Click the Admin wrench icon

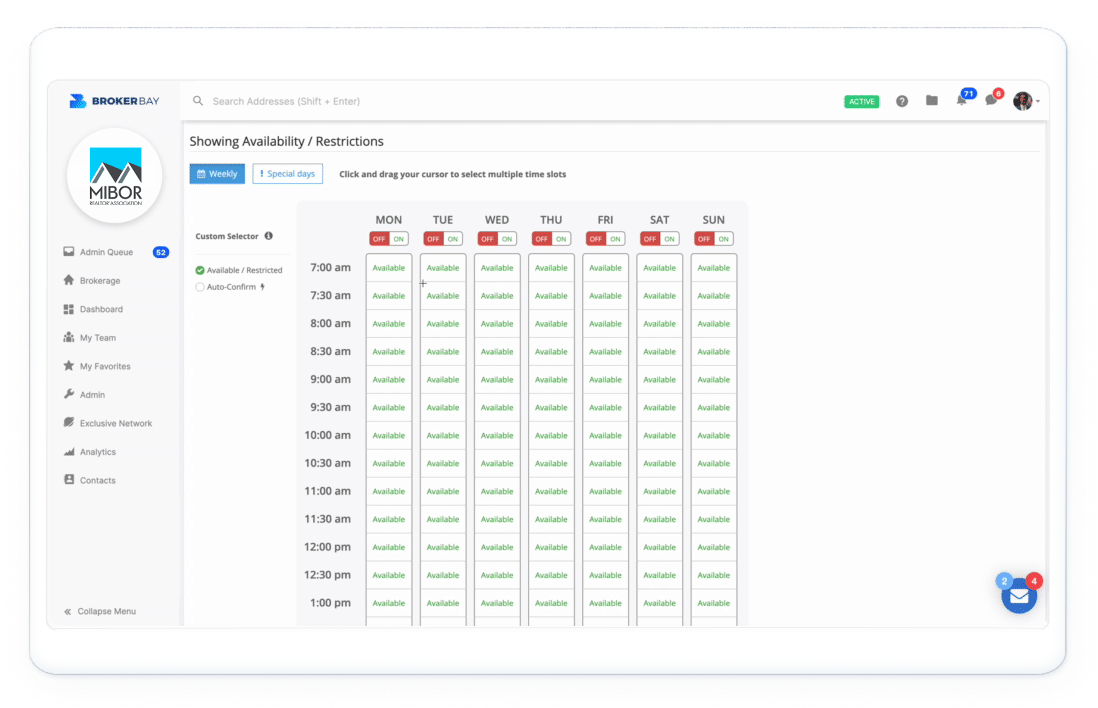(69, 394)
